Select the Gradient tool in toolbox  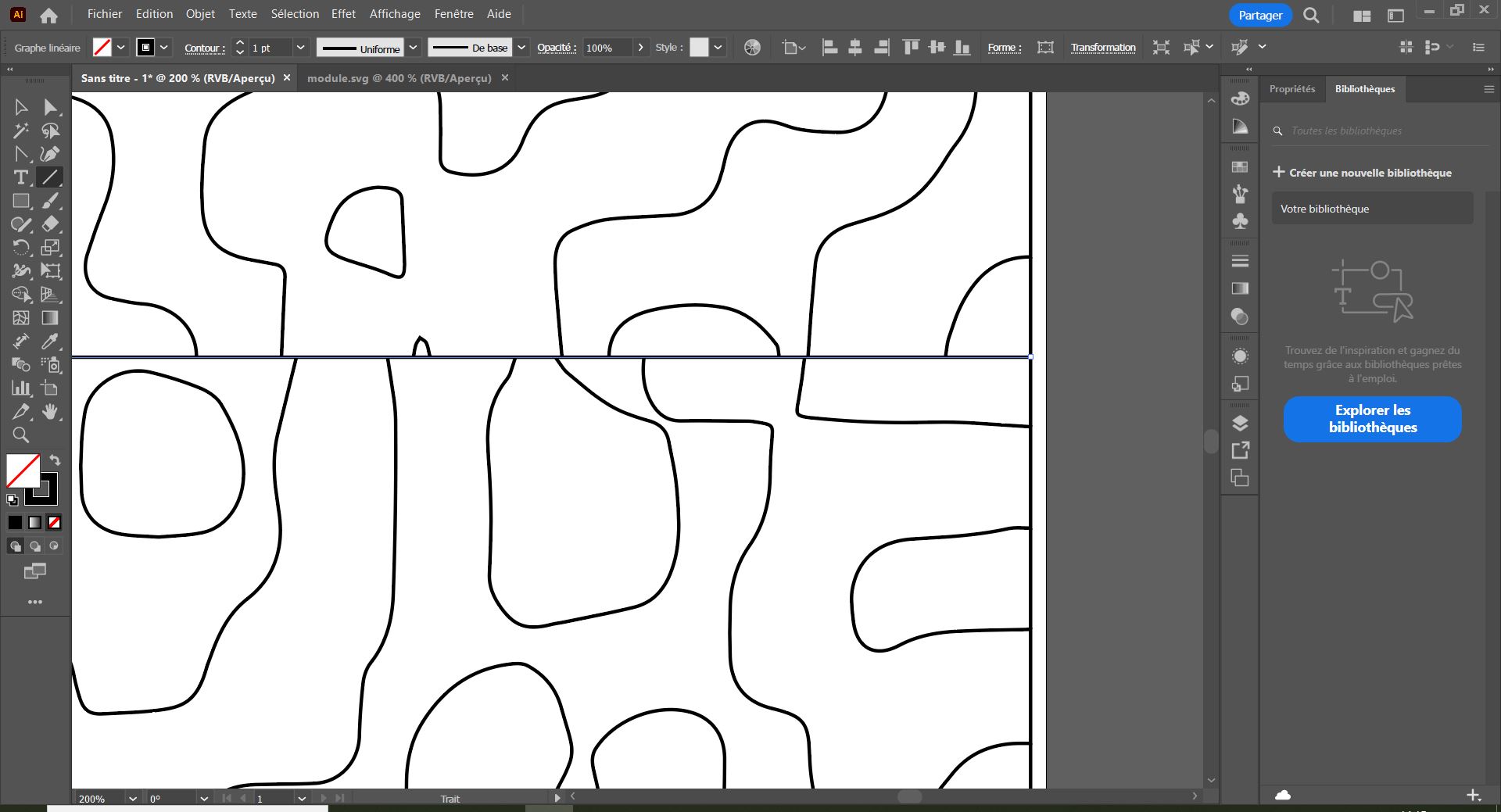pos(50,318)
